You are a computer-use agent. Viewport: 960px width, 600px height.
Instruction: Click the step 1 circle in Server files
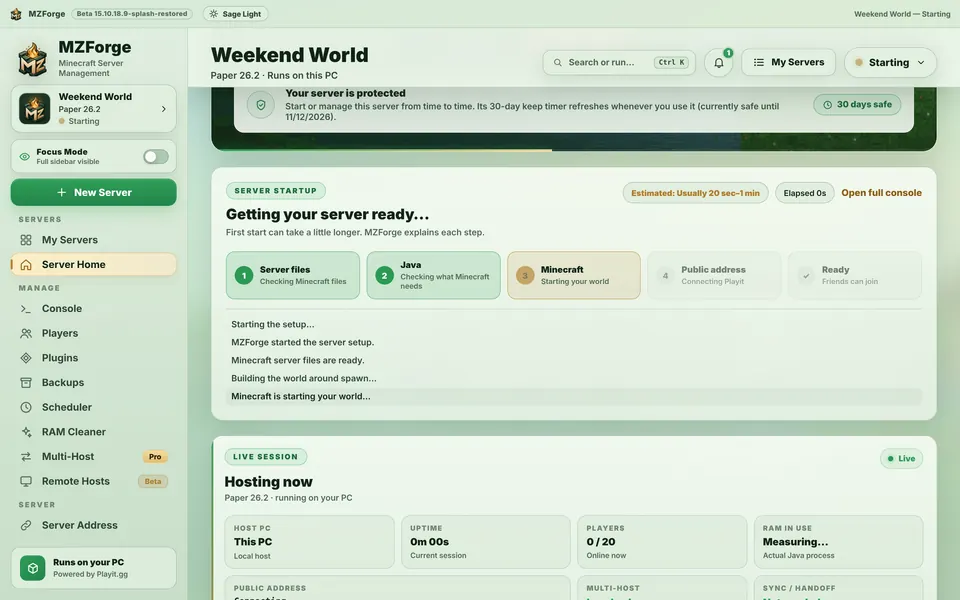pyautogui.click(x=244, y=276)
